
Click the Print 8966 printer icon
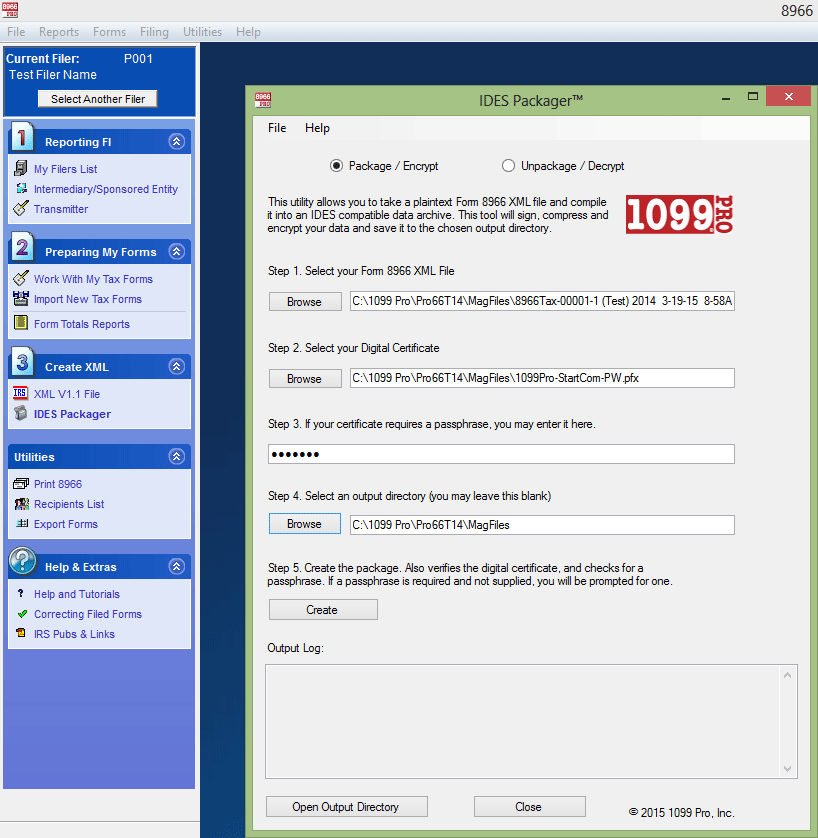point(21,484)
